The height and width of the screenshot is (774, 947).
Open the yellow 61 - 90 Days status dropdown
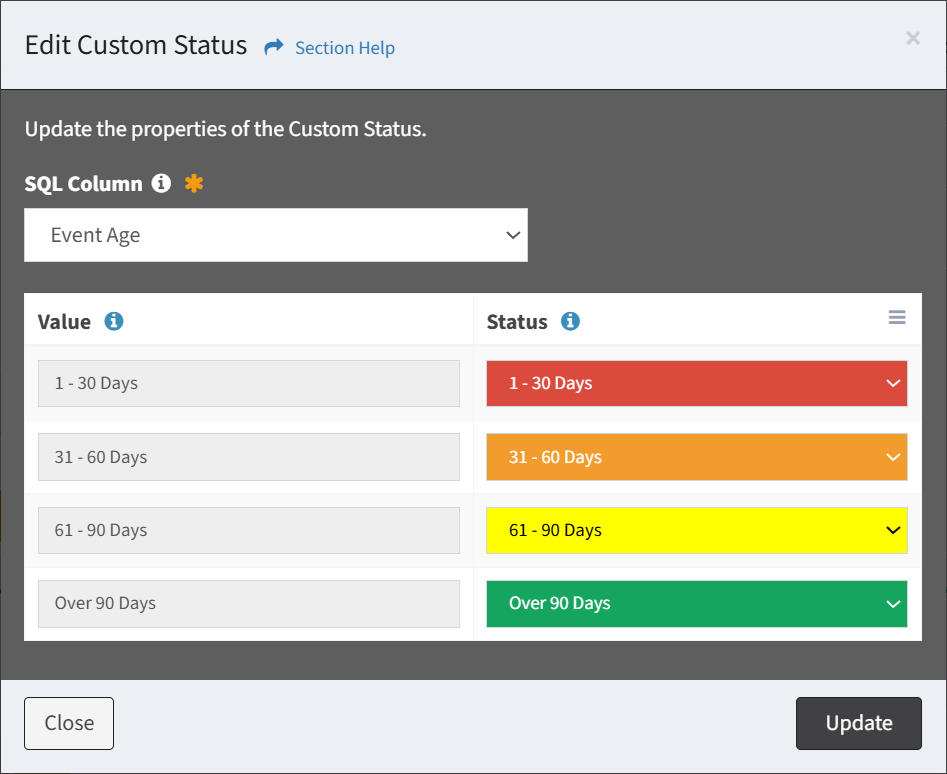click(x=696, y=530)
